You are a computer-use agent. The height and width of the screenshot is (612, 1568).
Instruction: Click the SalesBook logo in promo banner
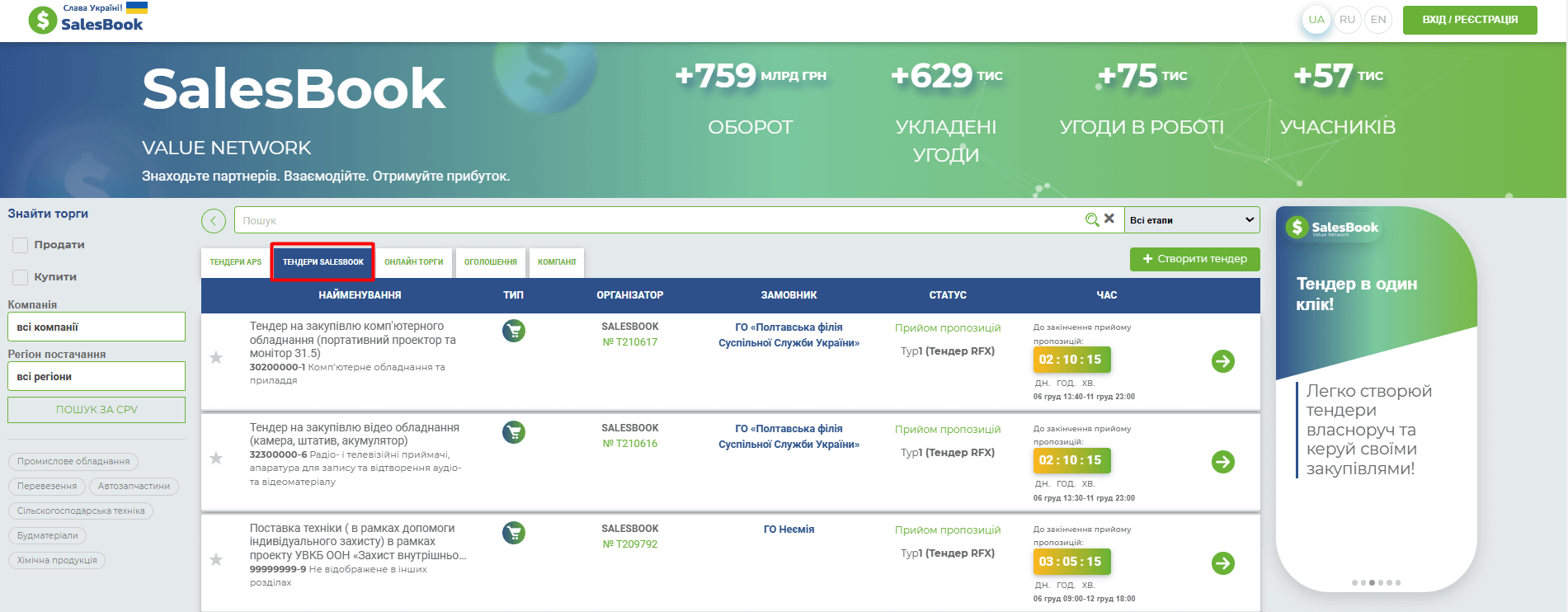[1333, 228]
